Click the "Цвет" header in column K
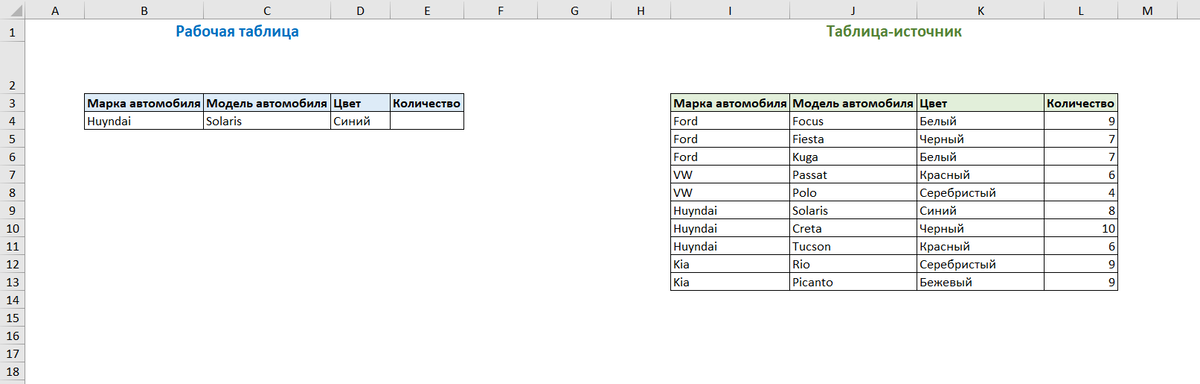Image resolution: width=1200 pixels, height=384 pixels. [x=979, y=103]
